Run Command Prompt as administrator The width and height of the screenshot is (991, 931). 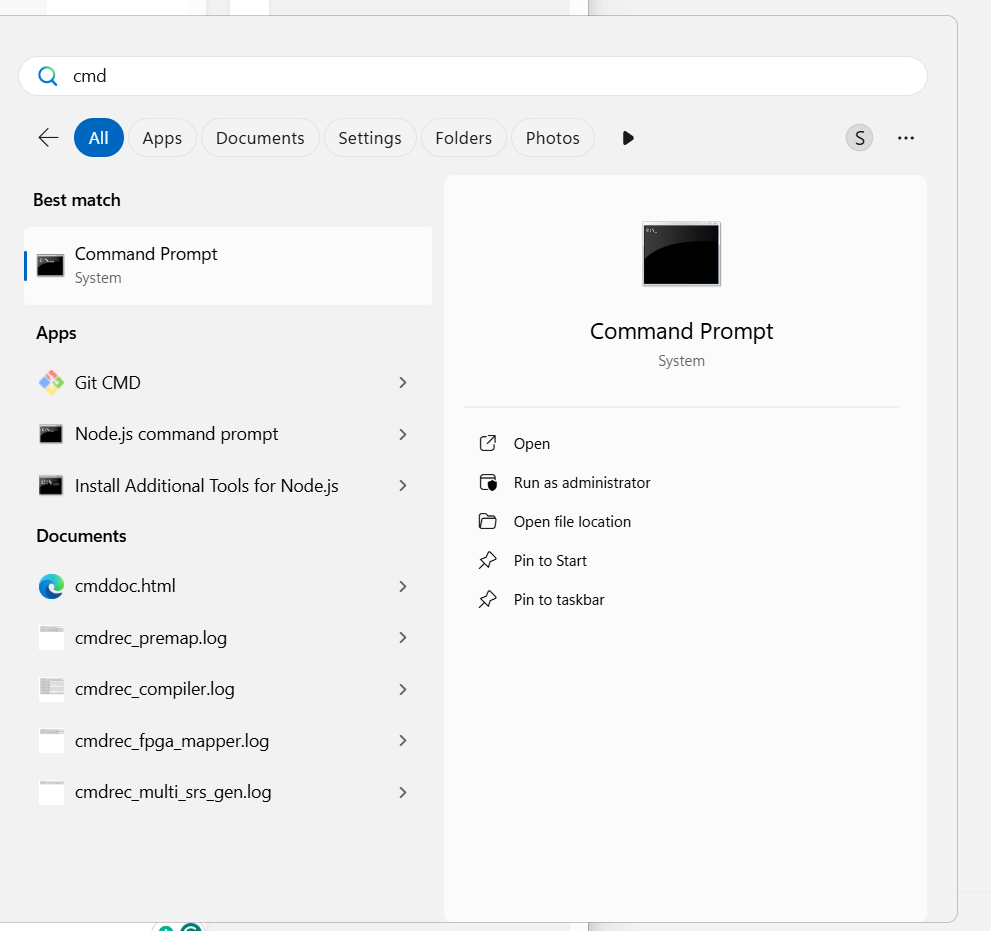(x=581, y=483)
